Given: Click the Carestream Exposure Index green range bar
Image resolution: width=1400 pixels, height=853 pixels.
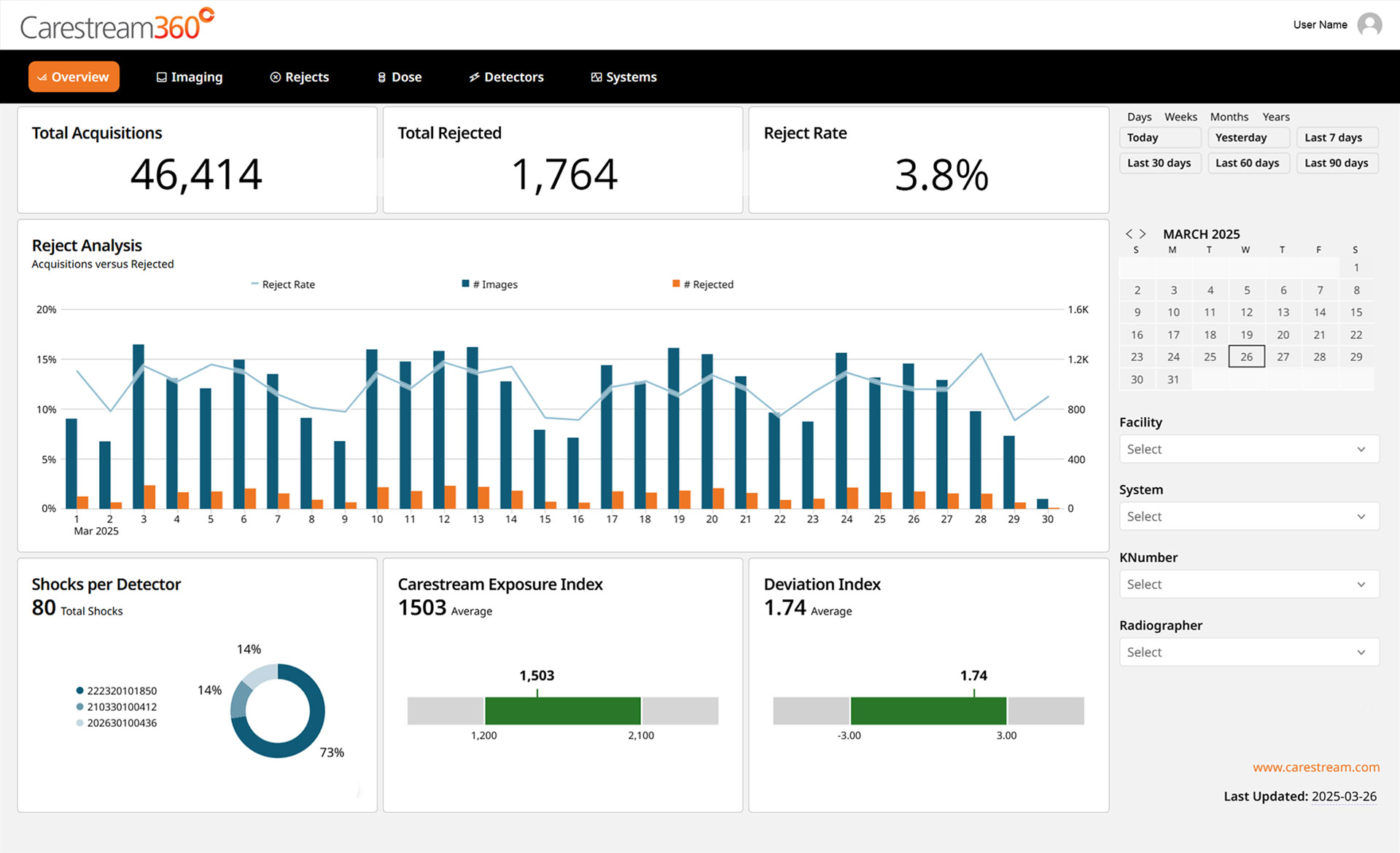Looking at the screenshot, I should pos(562,711).
